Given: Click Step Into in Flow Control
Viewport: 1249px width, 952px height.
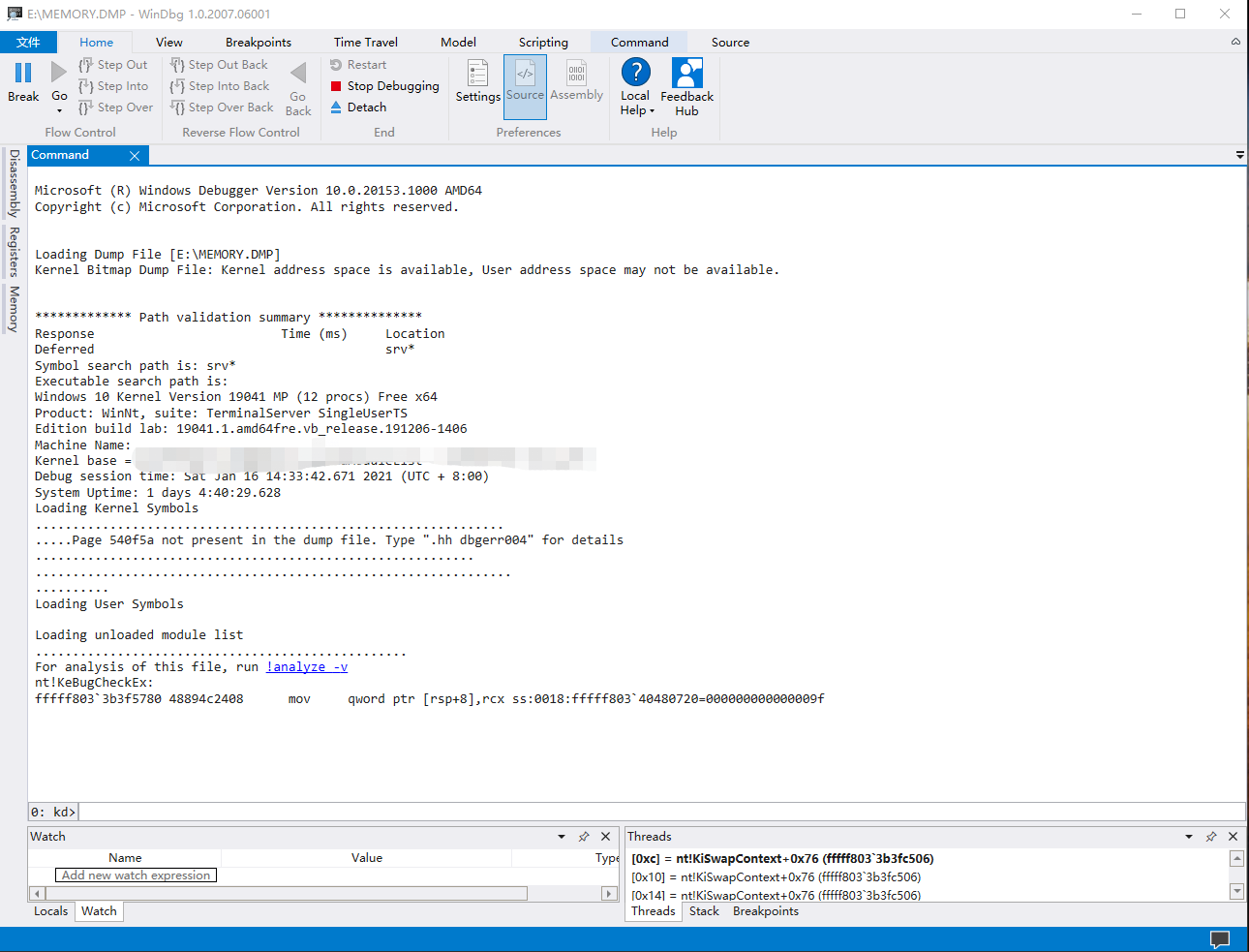Looking at the screenshot, I should click(x=113, y=86).
